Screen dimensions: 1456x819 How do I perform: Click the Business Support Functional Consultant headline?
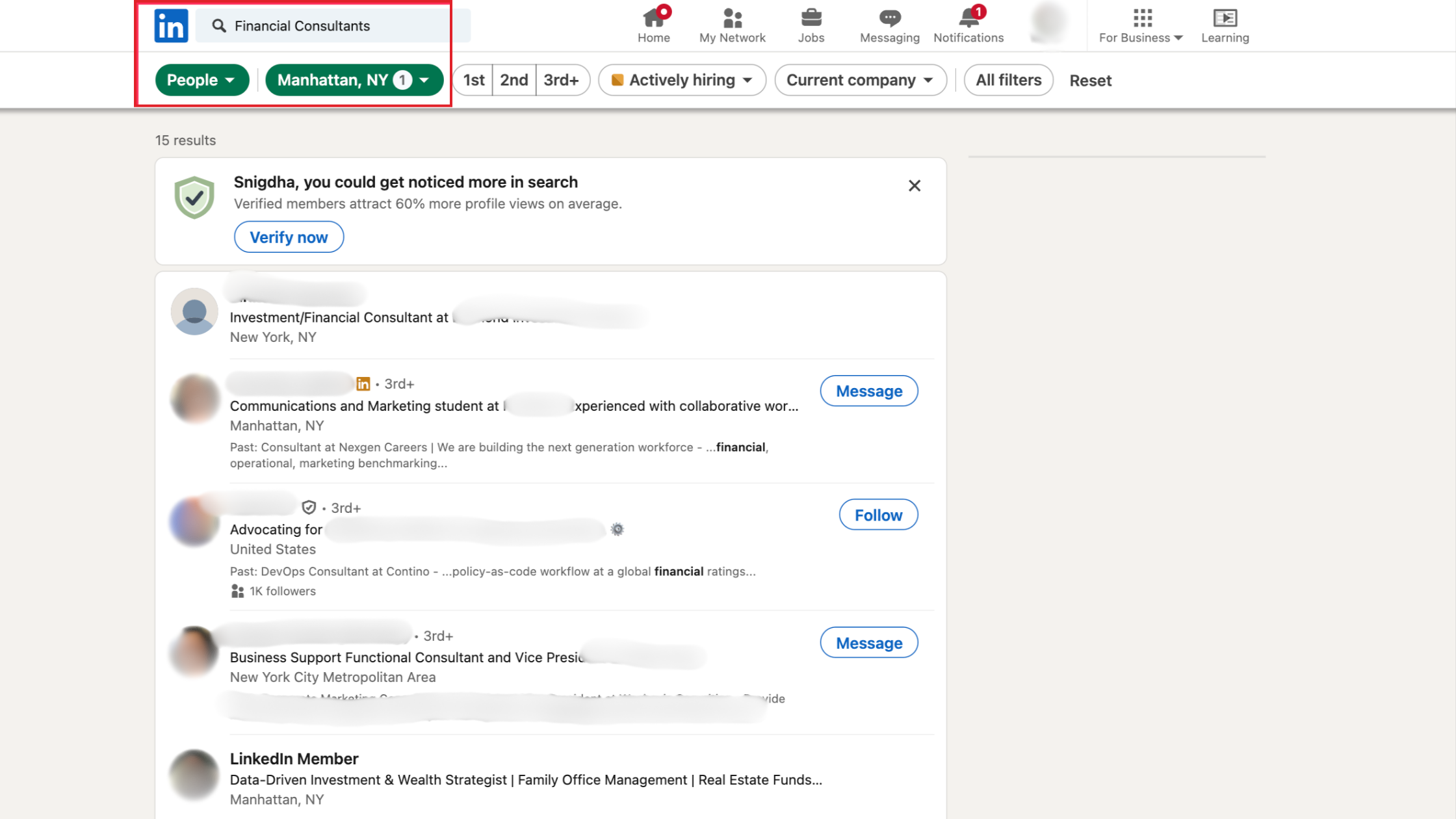click(x=407, y=658)
